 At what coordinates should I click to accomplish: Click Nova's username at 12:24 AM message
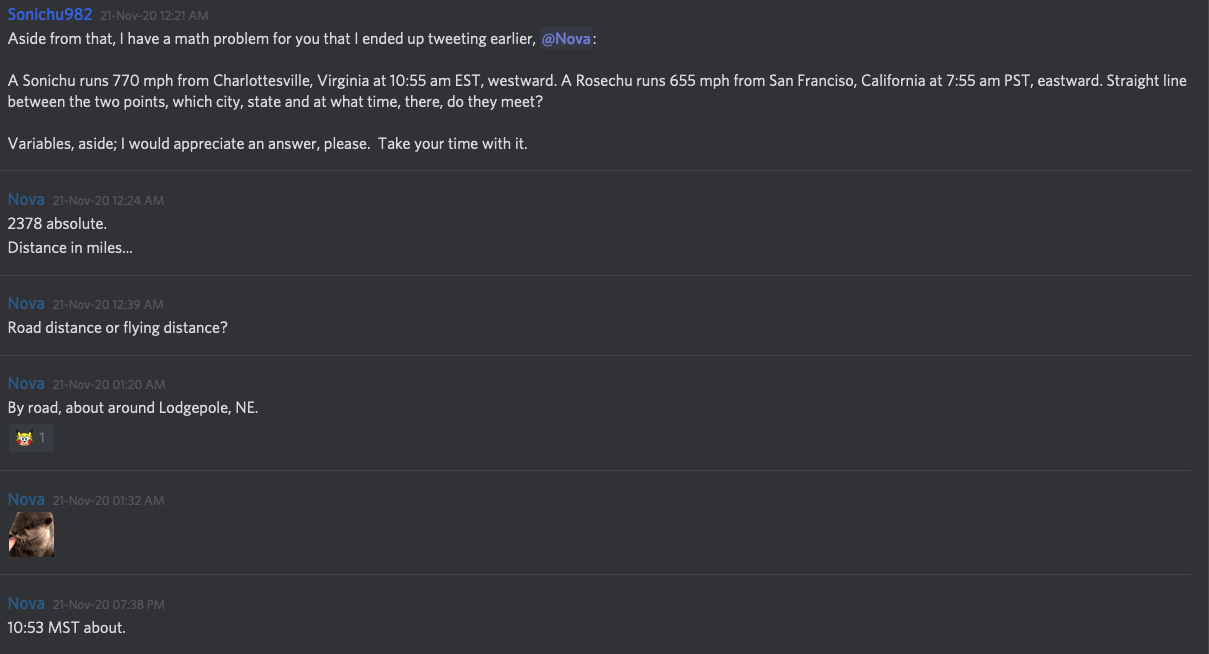click(x=26, y=200)
